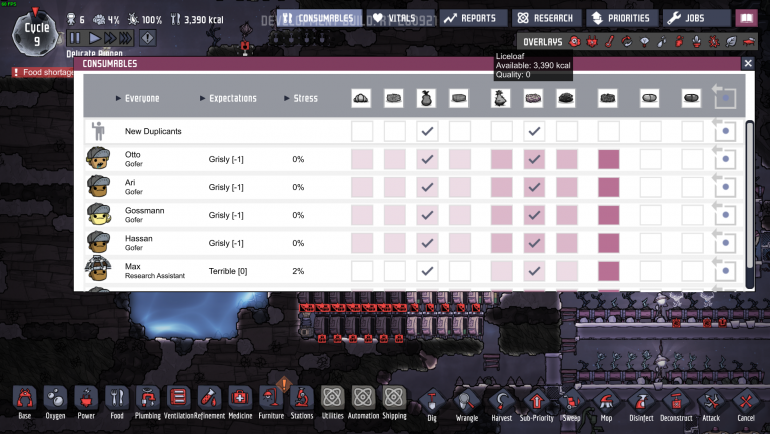Viewport: 770px width, 434px height.
Task: Reset Otto's row with the arrow-box button
Action: coord(724,158)
